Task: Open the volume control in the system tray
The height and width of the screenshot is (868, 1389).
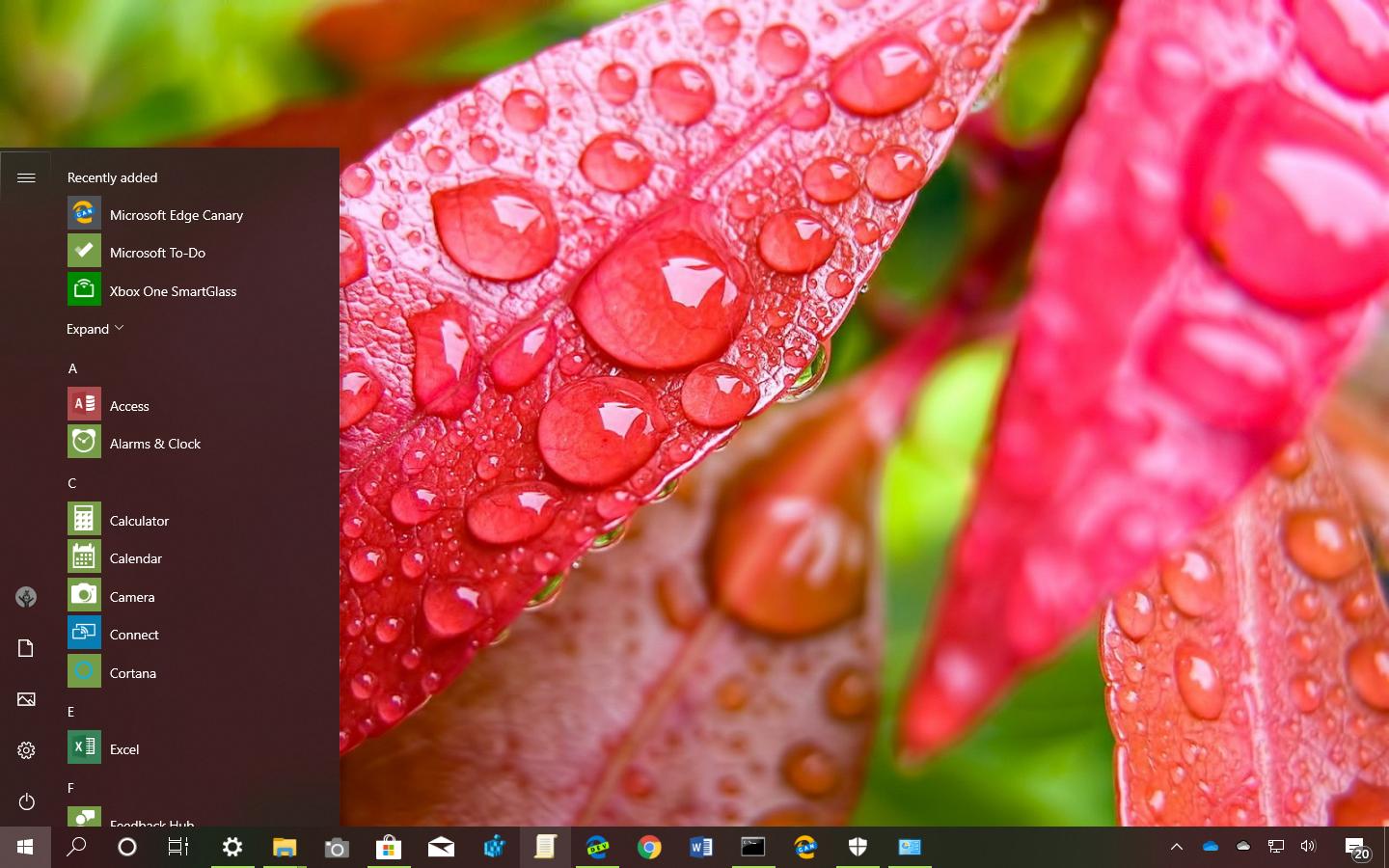Action: pyautogui.click(x=1307, y=847)
